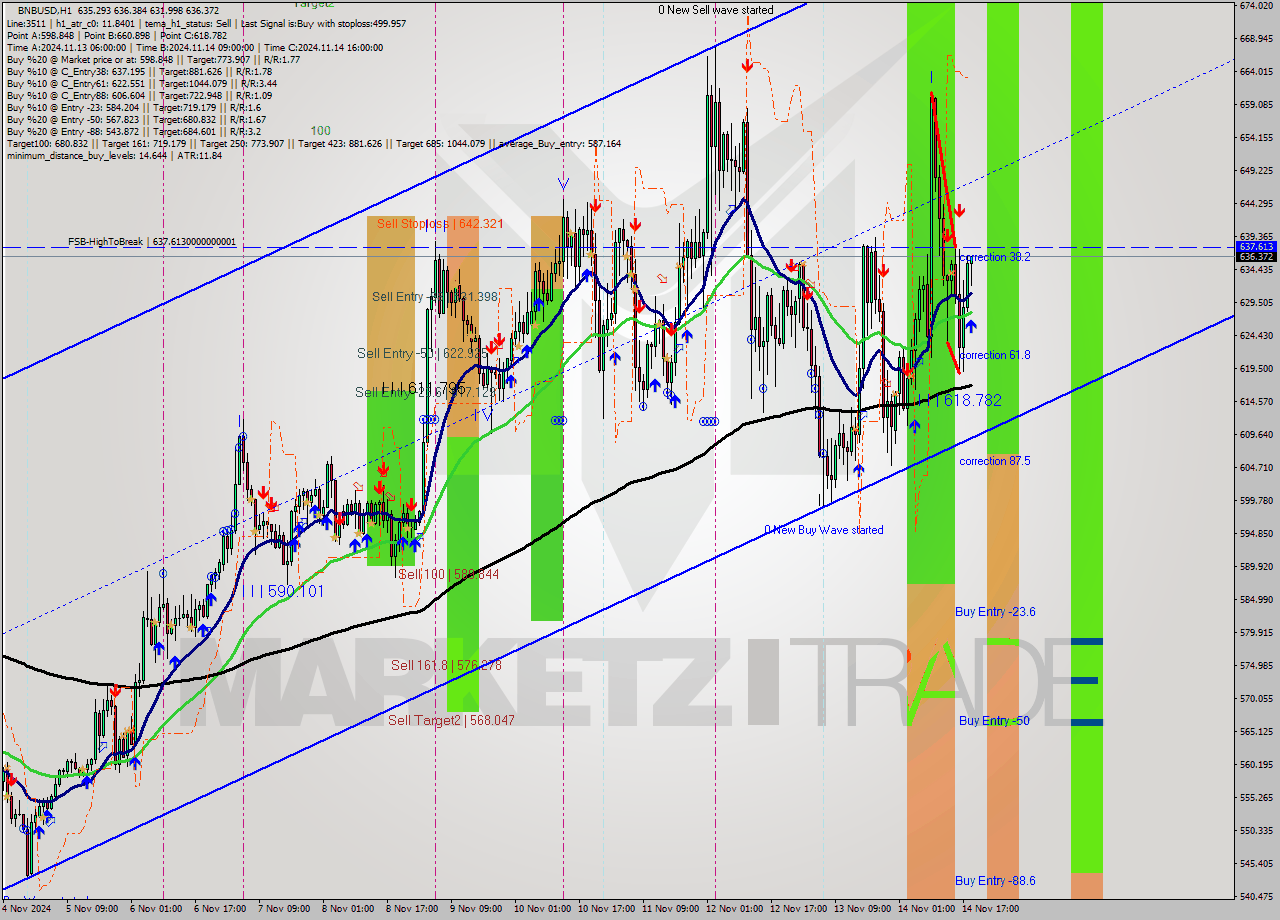This screenshot has height=920, width=1280.
Task: Click the Sell 100 | 589.844 label
Action: point(448,574)
